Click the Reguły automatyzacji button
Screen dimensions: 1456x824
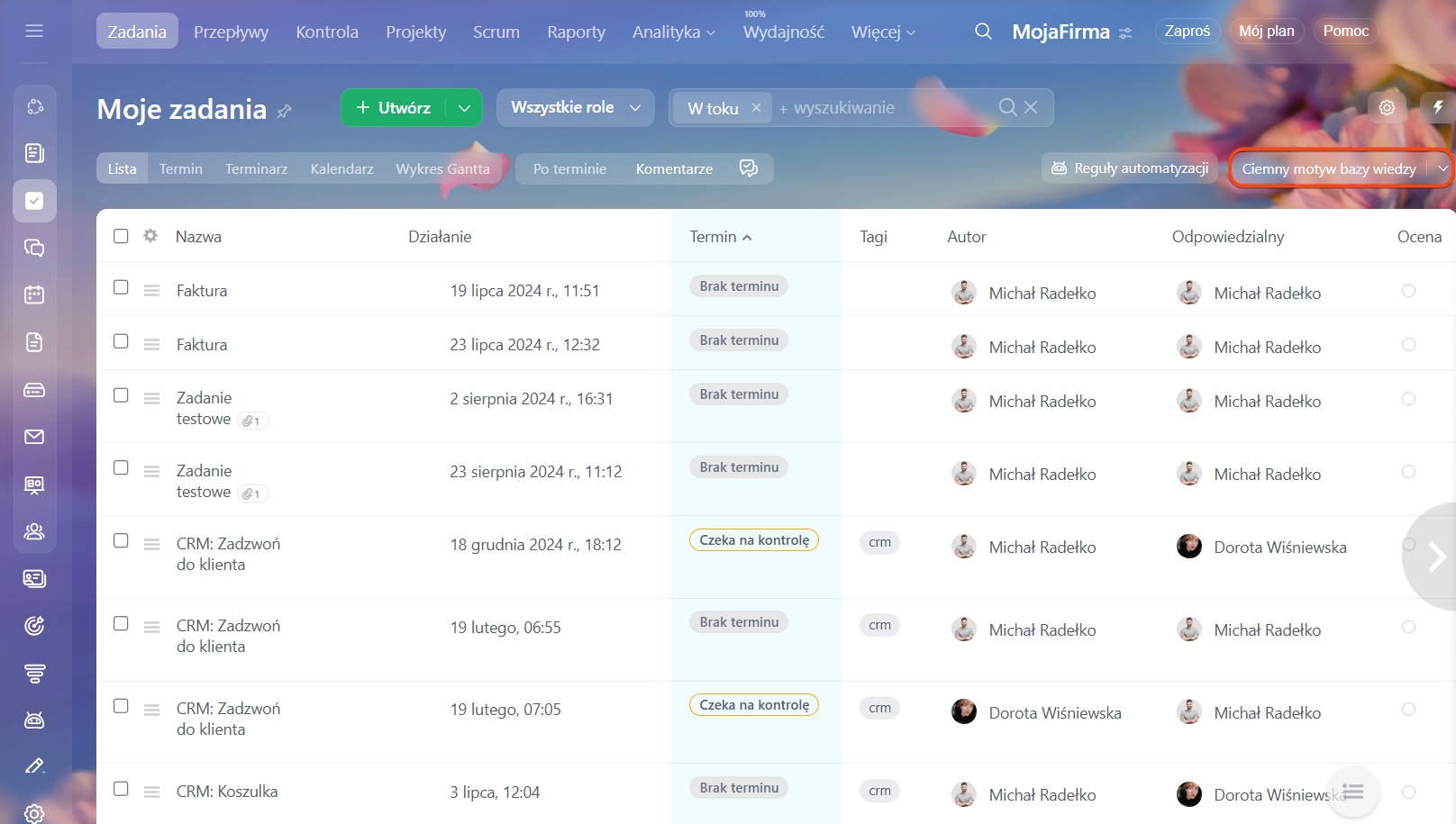click(x=1130, y=168)
